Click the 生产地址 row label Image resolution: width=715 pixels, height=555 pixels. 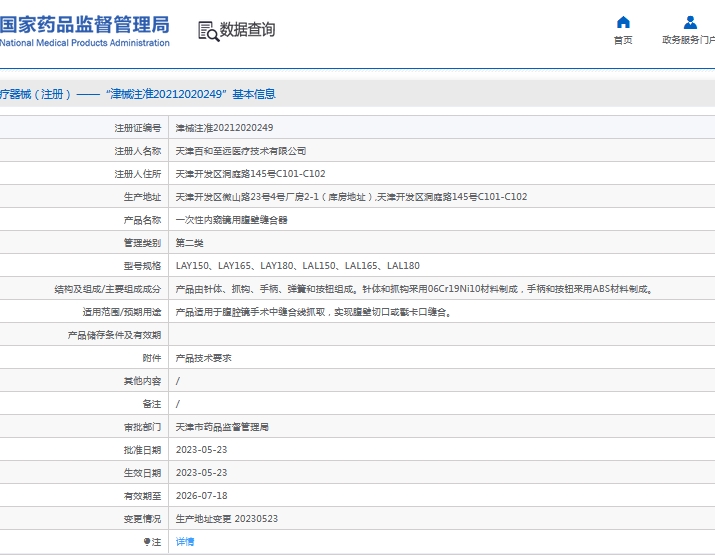click(x=142, y=197)
